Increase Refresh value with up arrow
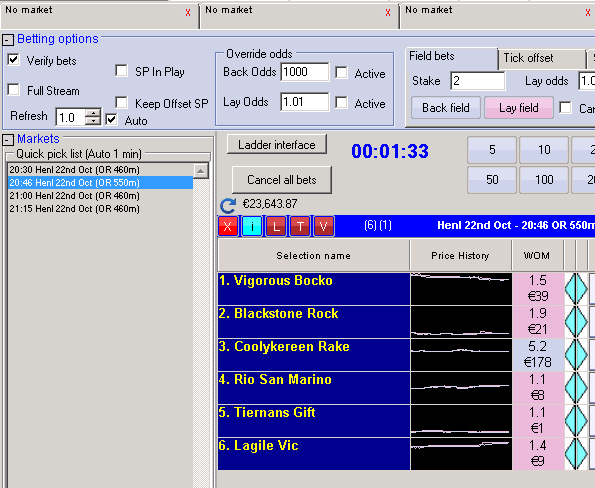This screenshot has height=488, width=595. click(93, 113)
